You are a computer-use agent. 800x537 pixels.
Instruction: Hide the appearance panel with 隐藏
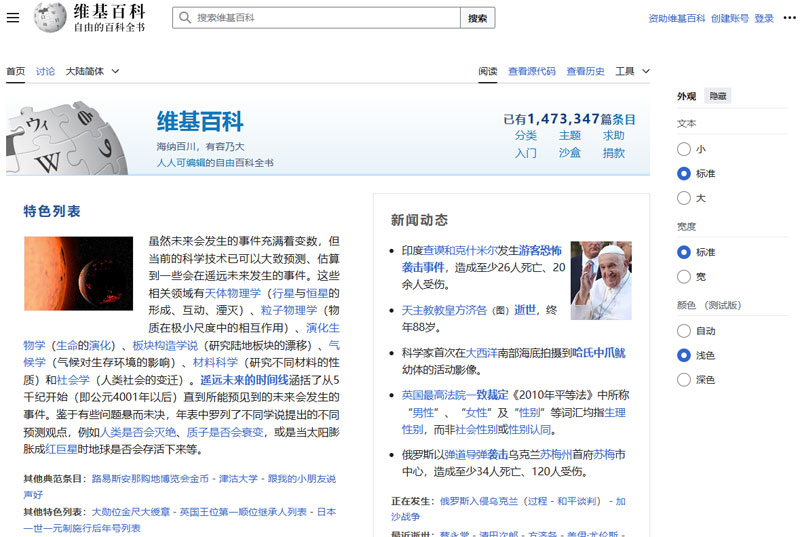pyautogui.click(x=718, y=96)
